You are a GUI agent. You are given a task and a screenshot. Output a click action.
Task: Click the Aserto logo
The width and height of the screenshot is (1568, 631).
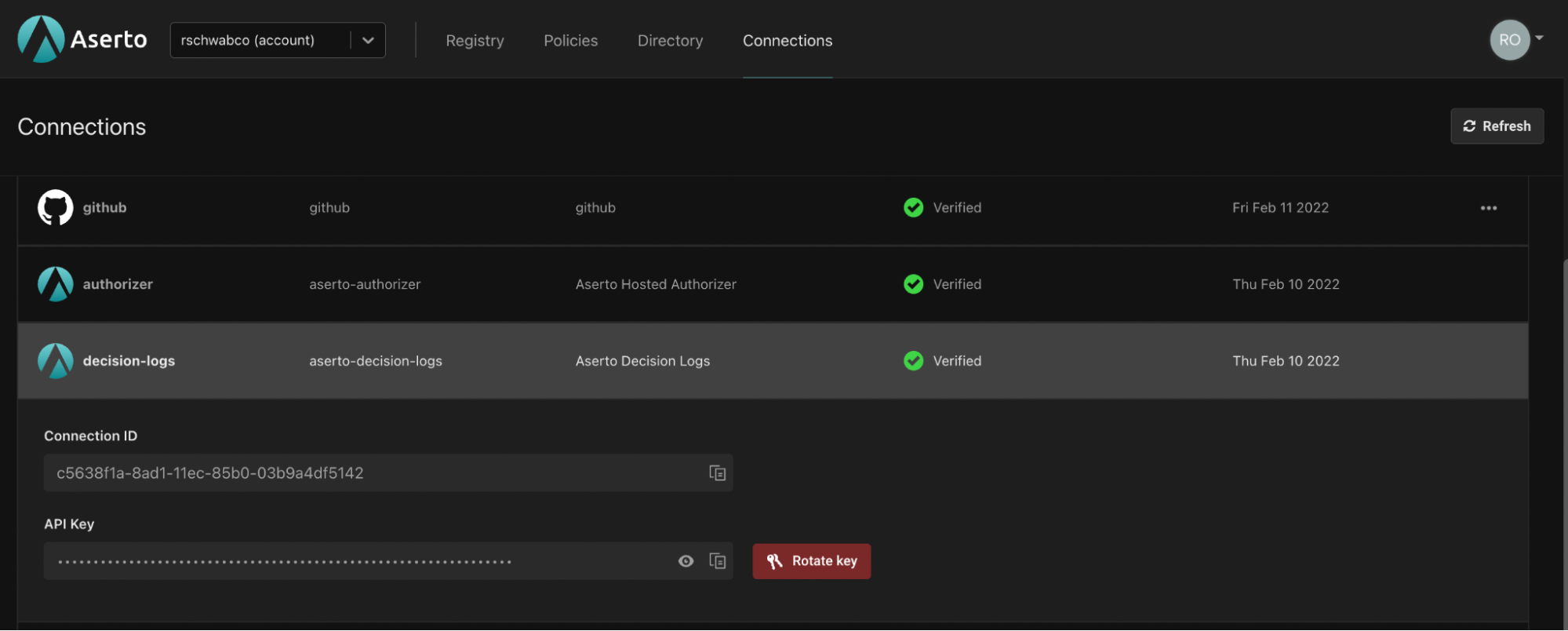pyautogui.click(x=82, y=39)
